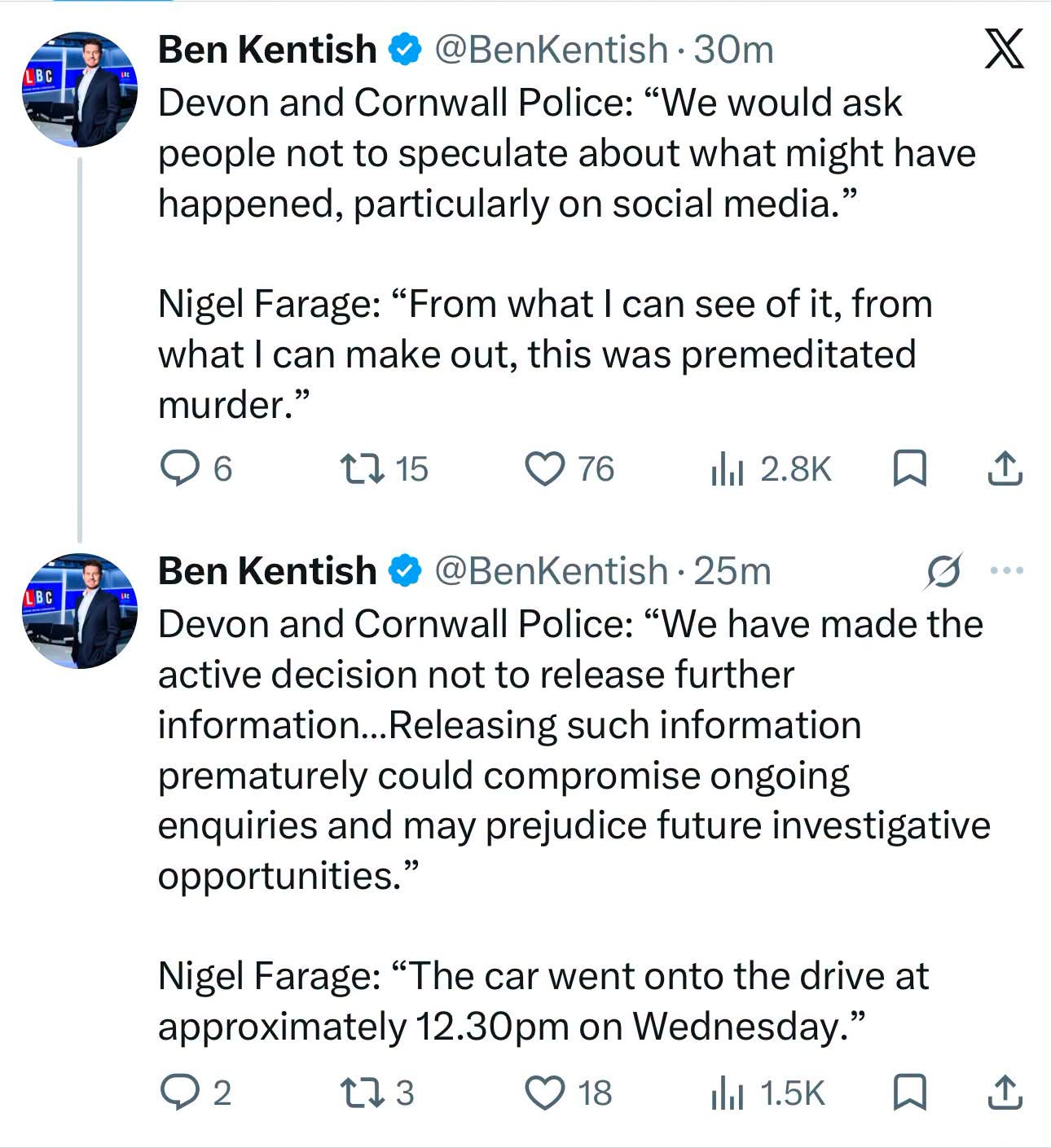Open Ben Kentish profile picture on first tweet
This screenshot has height=1148, width=1051.
pyautogui.click(x=79, y=90)
